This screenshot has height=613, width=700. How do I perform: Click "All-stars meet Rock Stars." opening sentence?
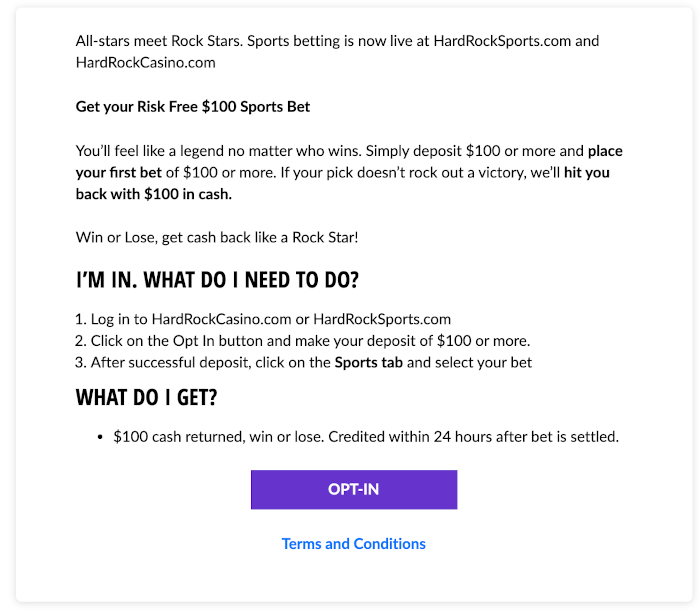(159, 41)
